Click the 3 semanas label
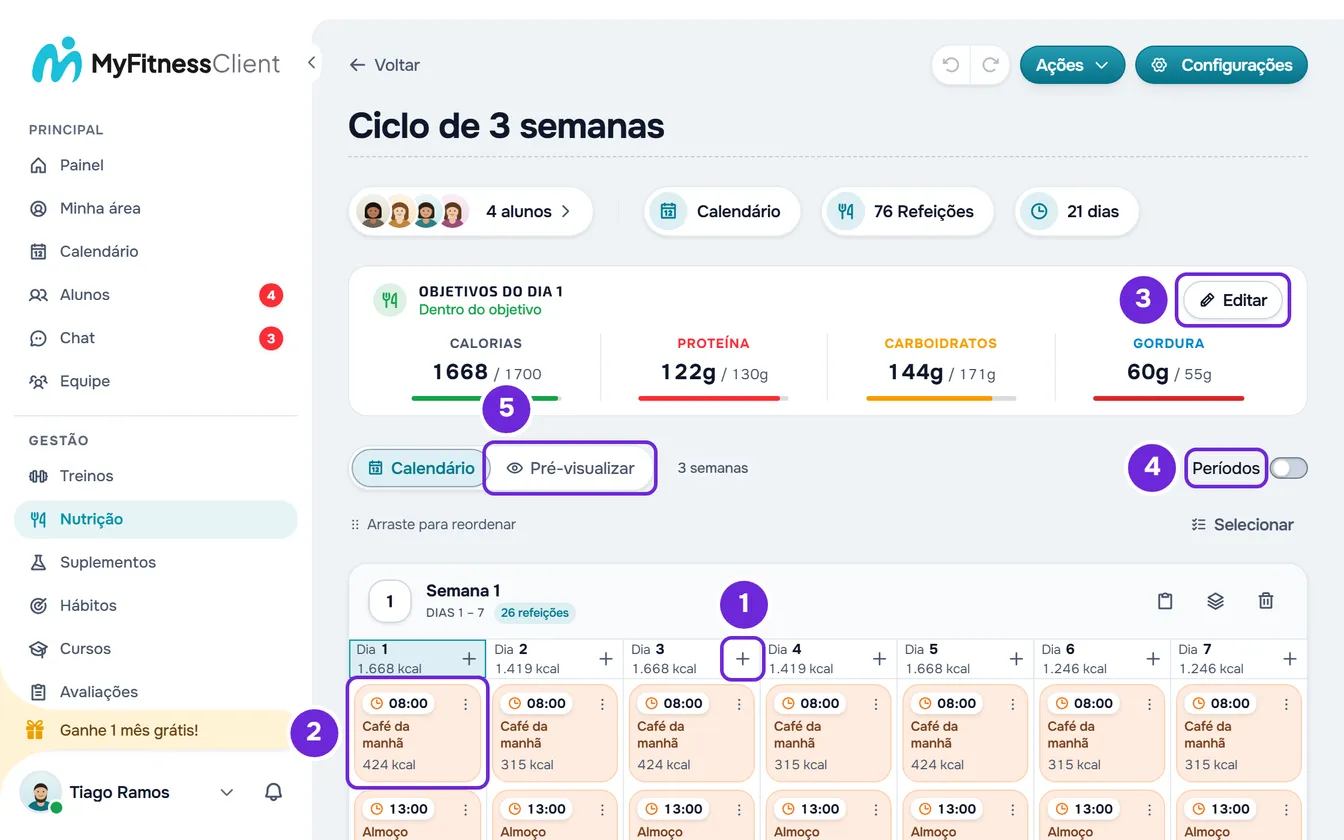The image size is (1344, 840). coord(713,468)
